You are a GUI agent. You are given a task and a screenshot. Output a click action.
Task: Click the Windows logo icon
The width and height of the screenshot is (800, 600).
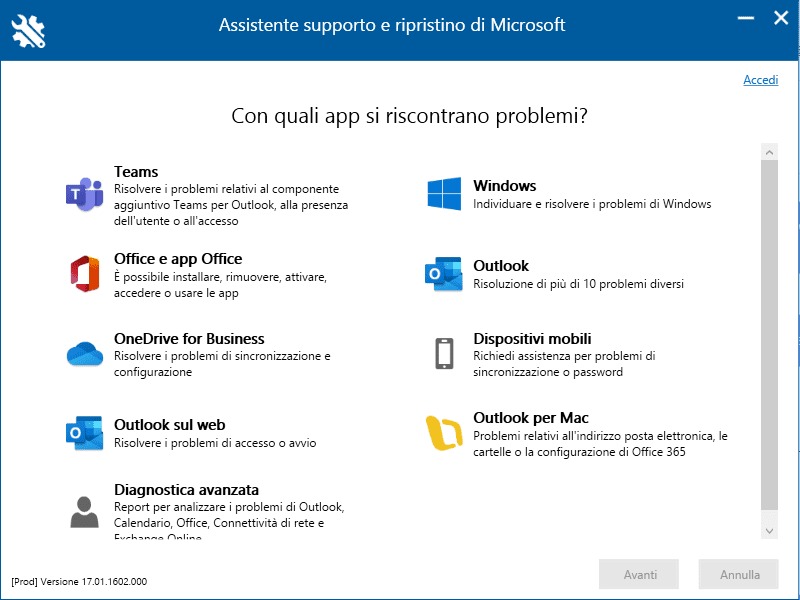444,194
